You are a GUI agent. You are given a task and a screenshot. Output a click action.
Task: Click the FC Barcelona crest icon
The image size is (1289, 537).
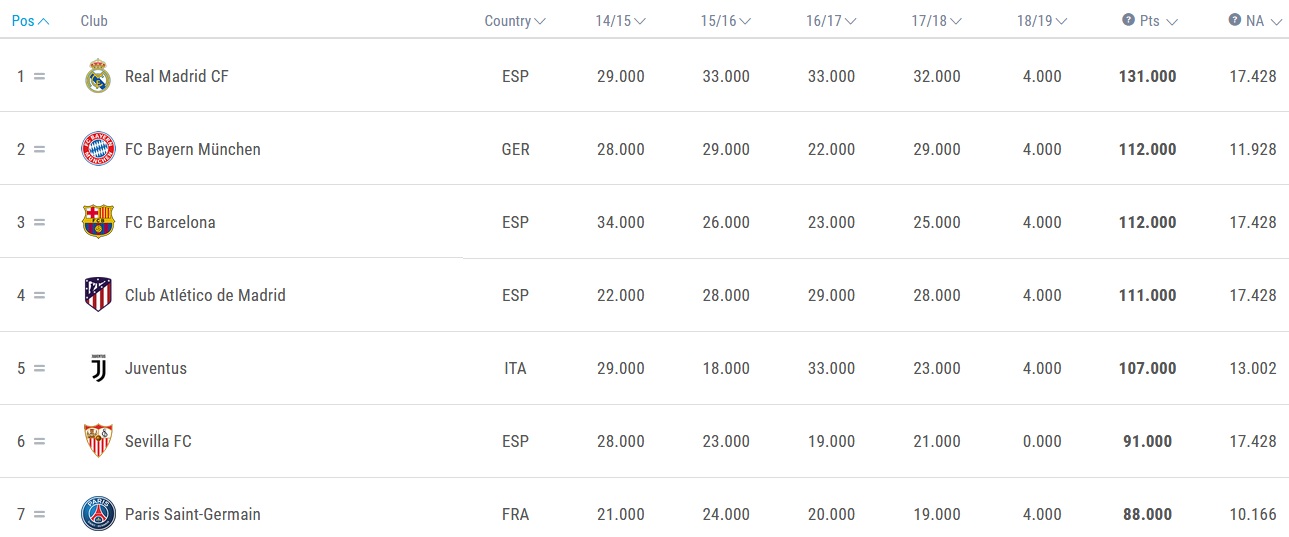click(98, 222)
